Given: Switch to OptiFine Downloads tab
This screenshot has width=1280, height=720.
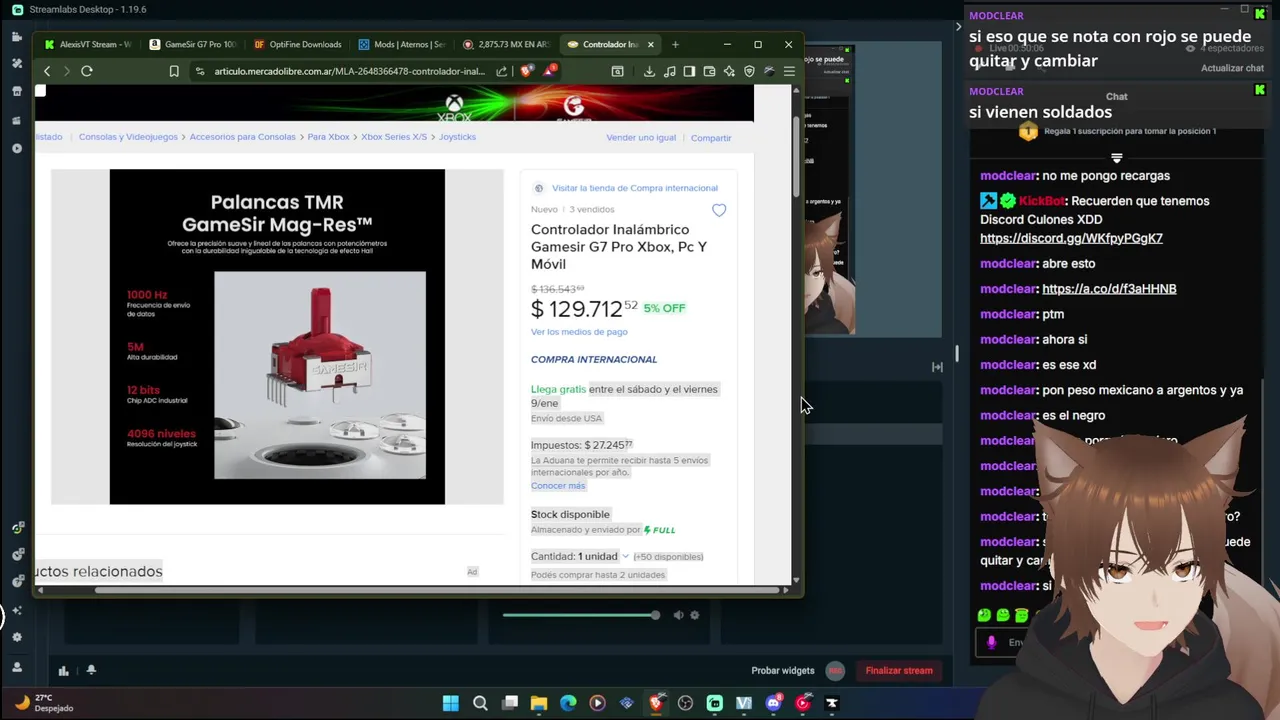Looking at the screenshot, I should click(x=298, y=44).
